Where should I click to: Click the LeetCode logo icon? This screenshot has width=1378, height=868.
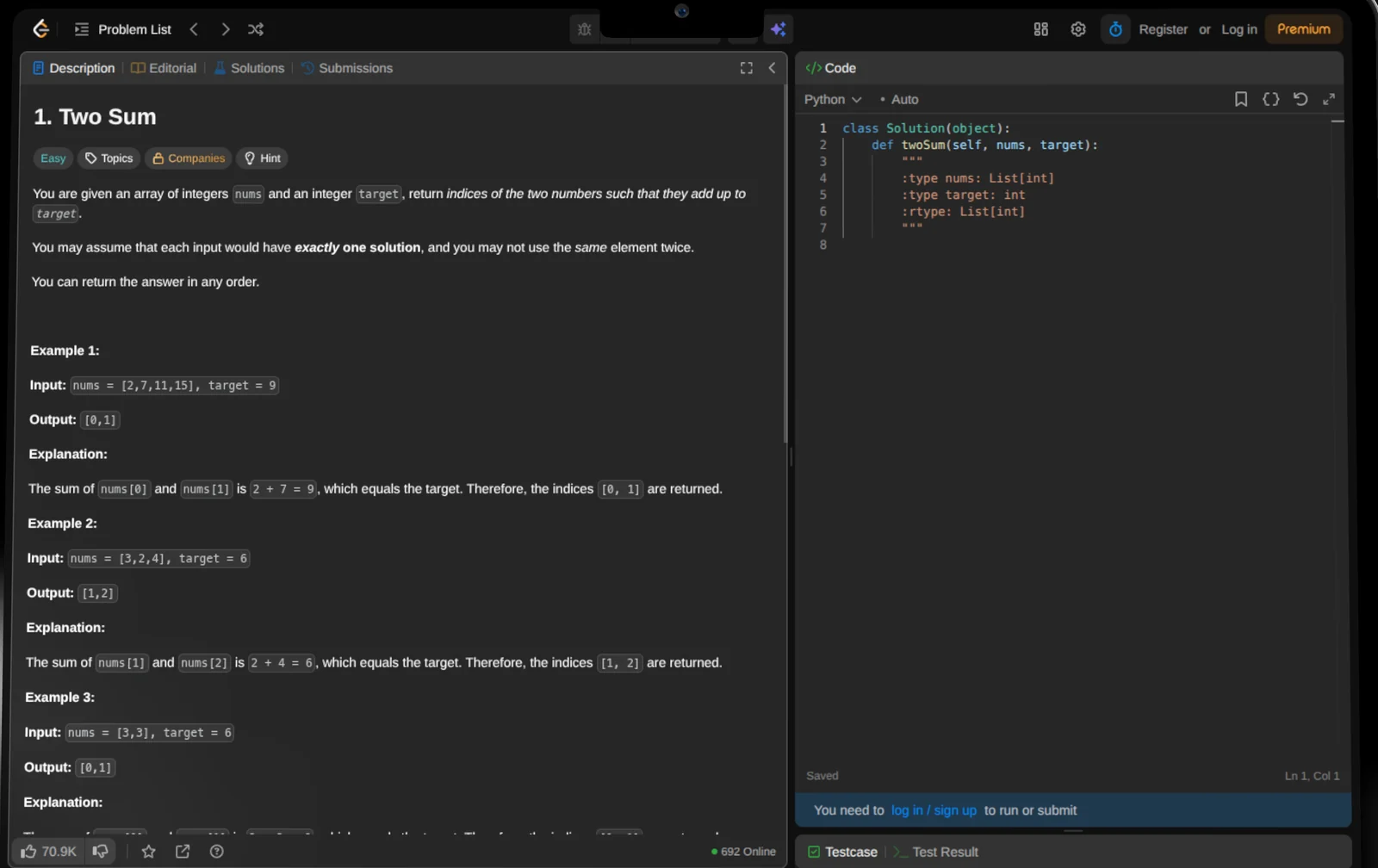(x=40, y=29)
